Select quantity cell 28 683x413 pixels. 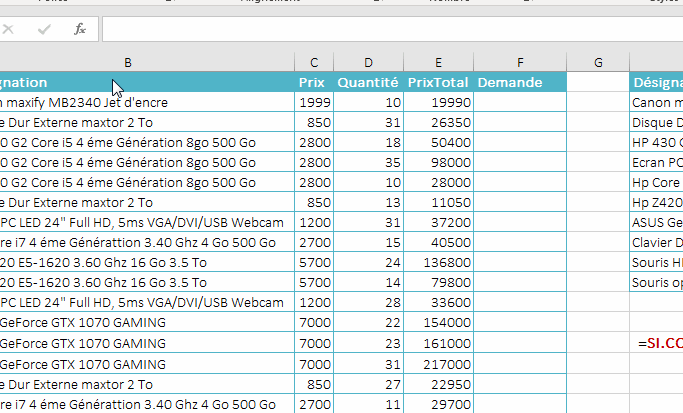369,302
